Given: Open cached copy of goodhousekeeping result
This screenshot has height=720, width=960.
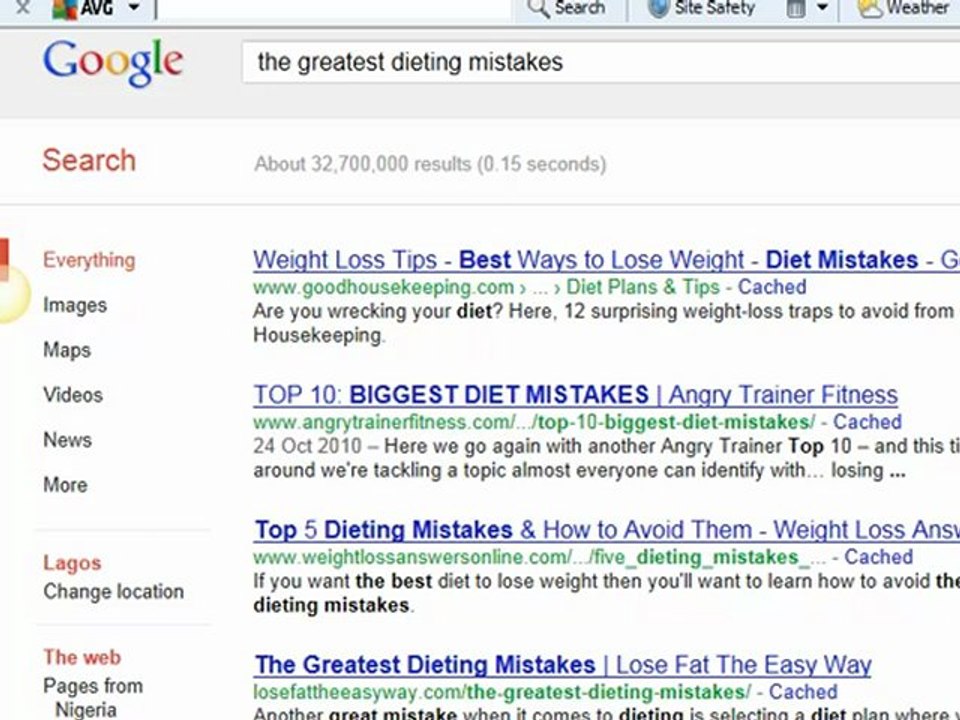Looking at the screenshot, I should pos(771,287).
